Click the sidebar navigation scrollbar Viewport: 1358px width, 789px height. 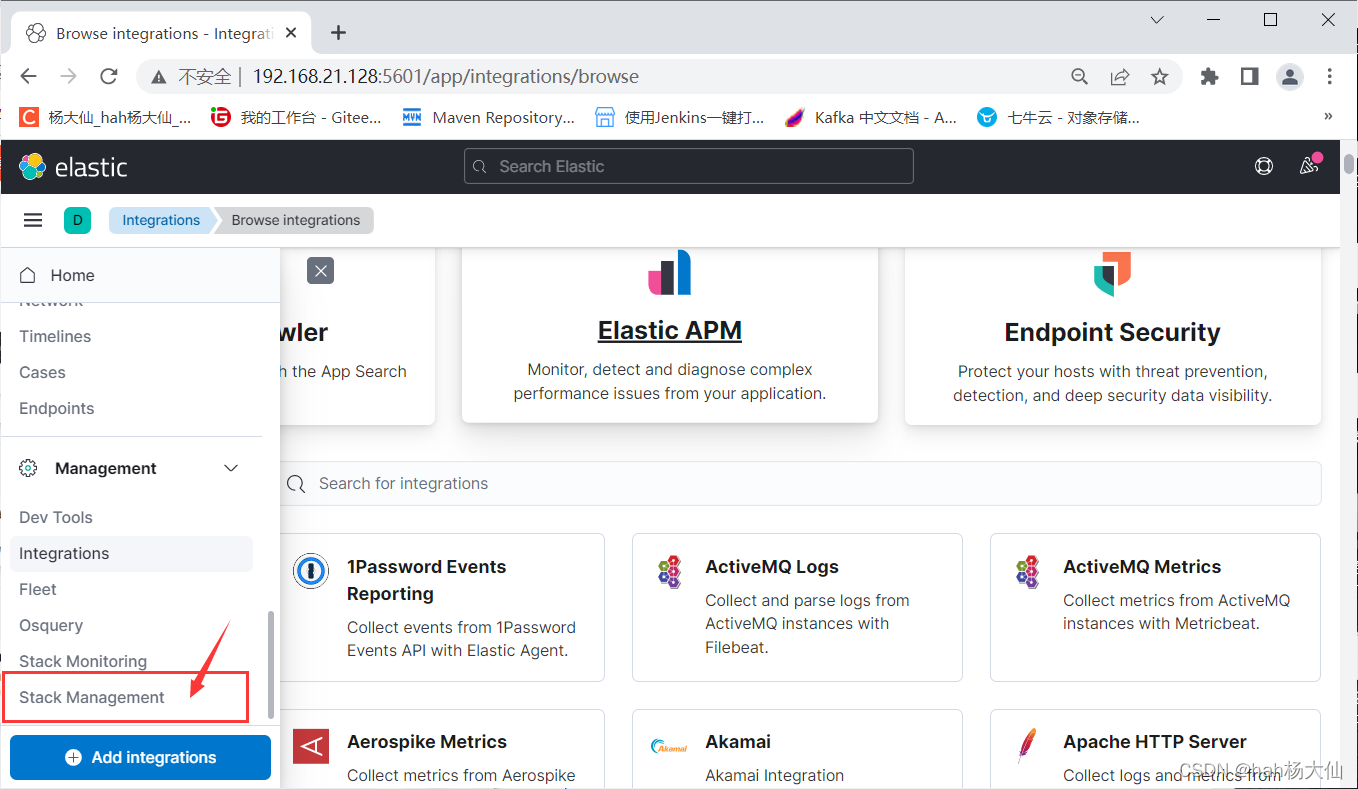click(270, 665)
